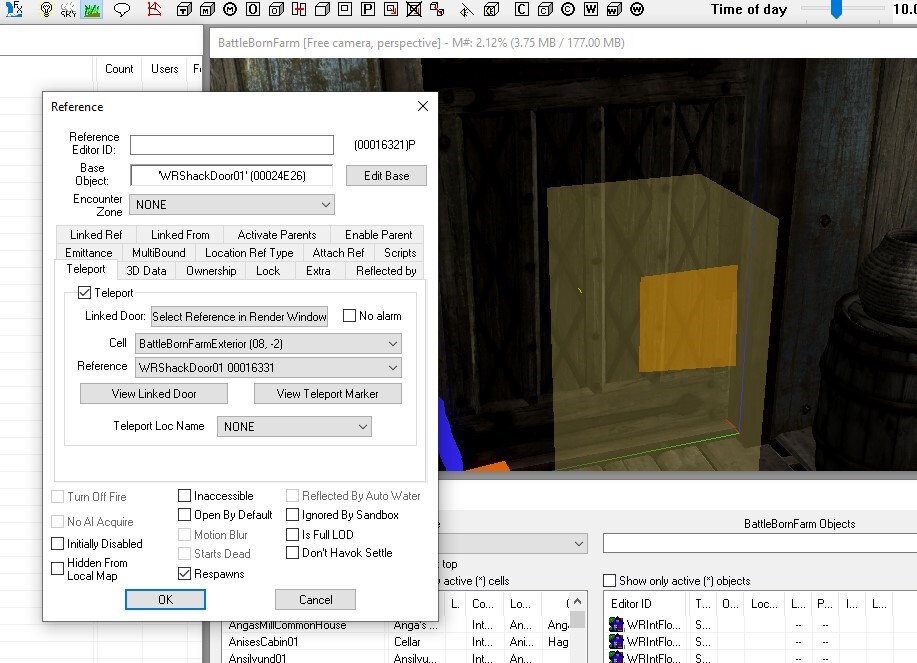Confirm the Reference dialog with OK
The width and height of the screenshot is (917, 663).
coord(166,599)
